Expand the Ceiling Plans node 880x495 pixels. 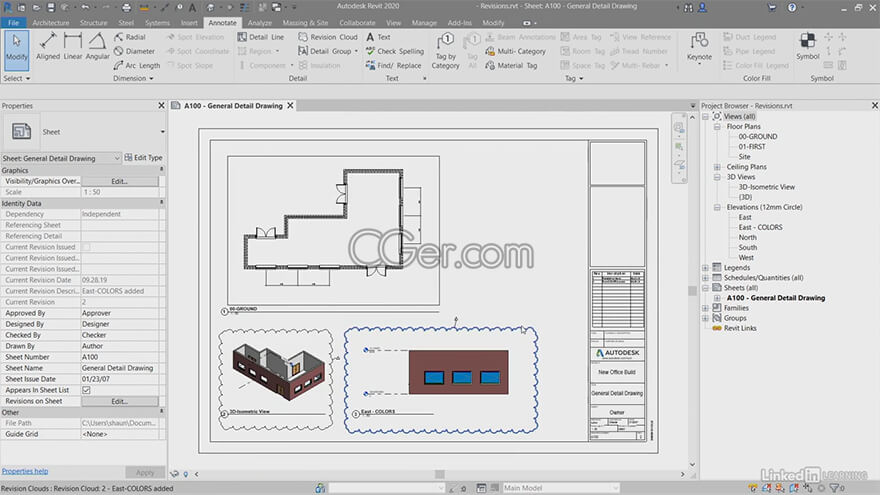pyautogui.click(x=717, y=167)
